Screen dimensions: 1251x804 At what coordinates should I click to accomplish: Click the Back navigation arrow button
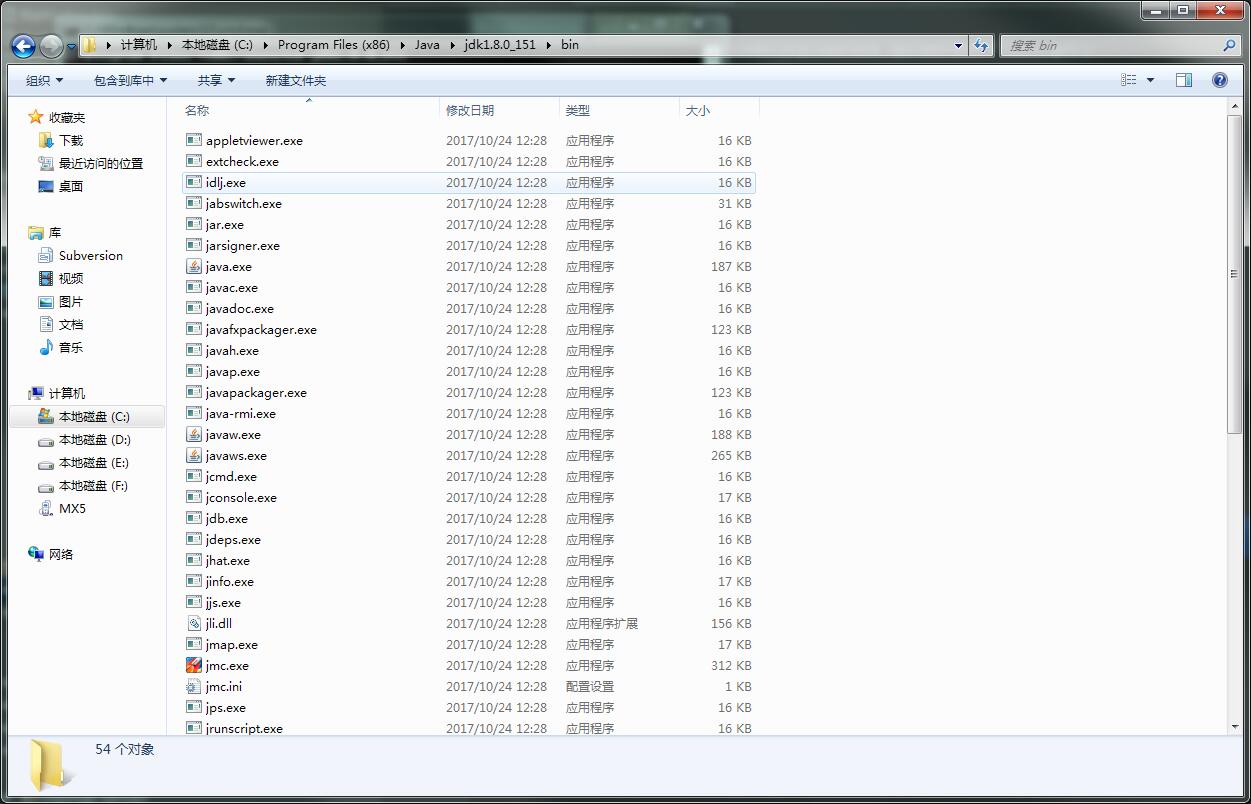click(24, 45)
